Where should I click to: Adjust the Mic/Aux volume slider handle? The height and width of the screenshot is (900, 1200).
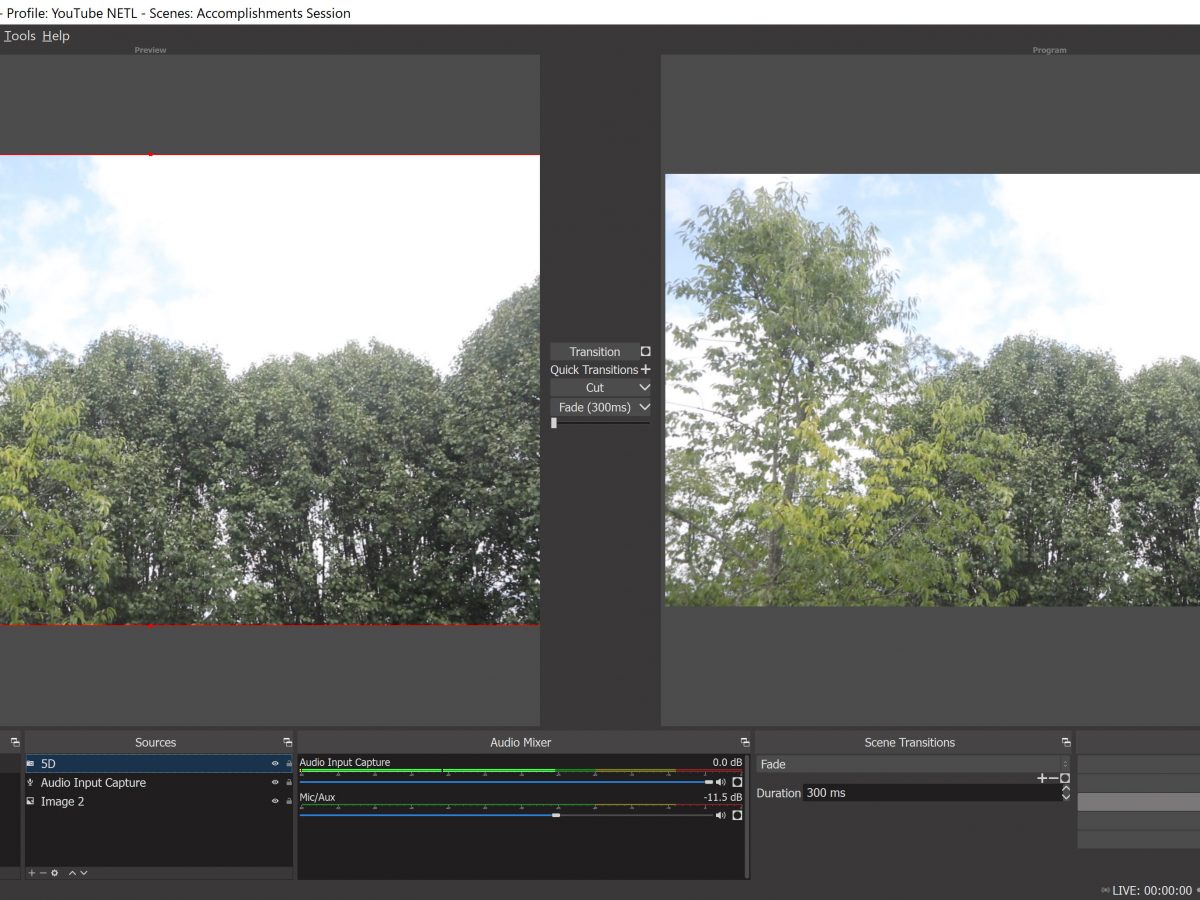(556, 815)
